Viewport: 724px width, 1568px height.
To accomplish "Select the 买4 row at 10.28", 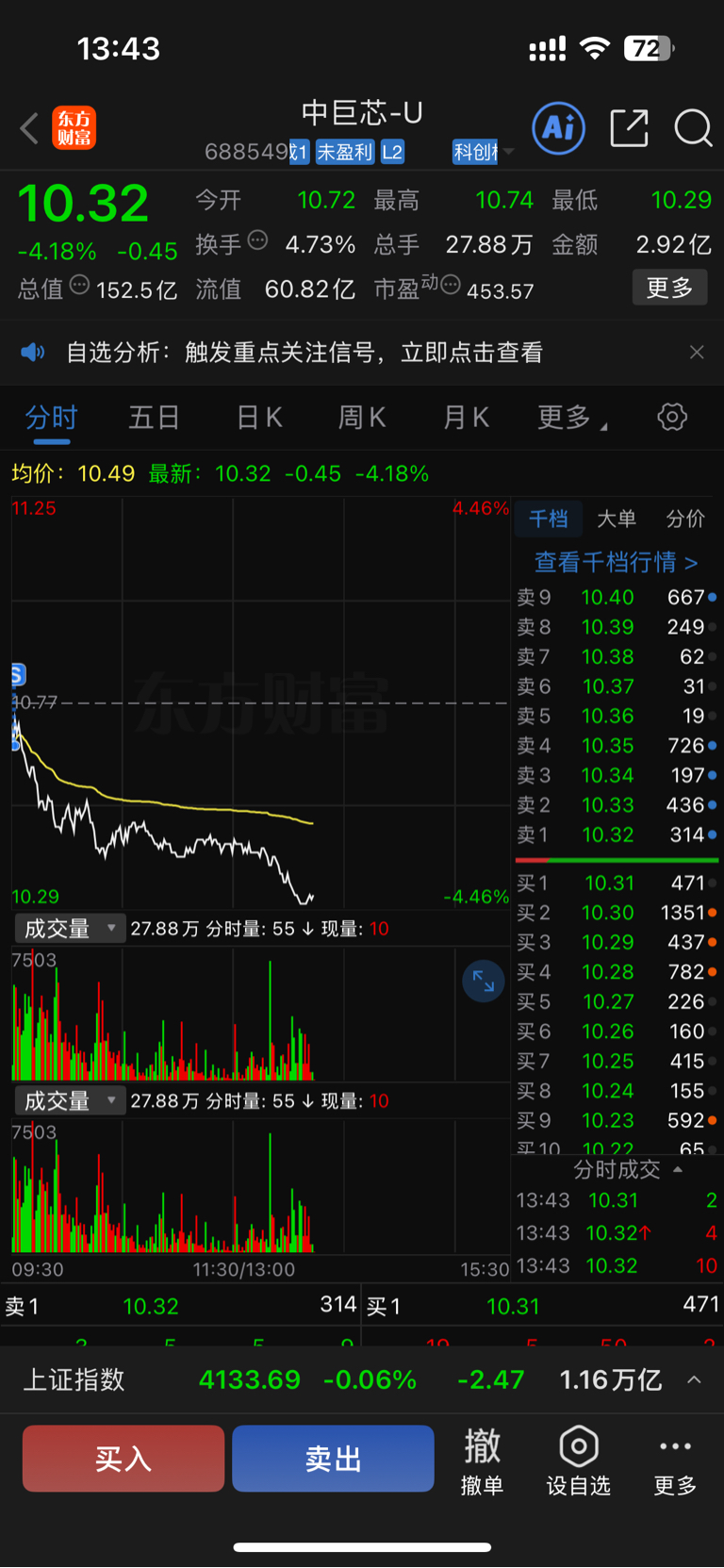I will [x=617, y=972].
